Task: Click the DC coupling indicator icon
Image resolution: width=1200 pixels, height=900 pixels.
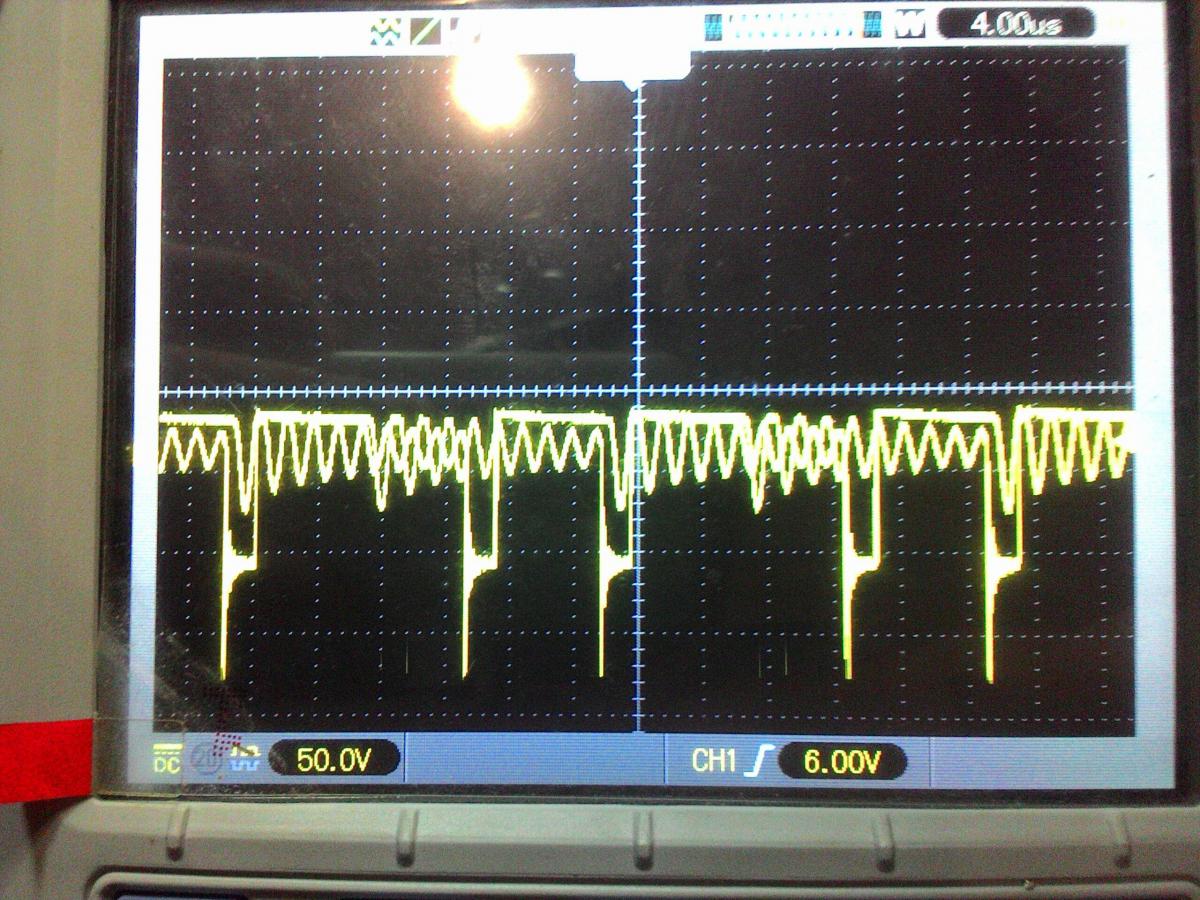Action: point(165,759)
